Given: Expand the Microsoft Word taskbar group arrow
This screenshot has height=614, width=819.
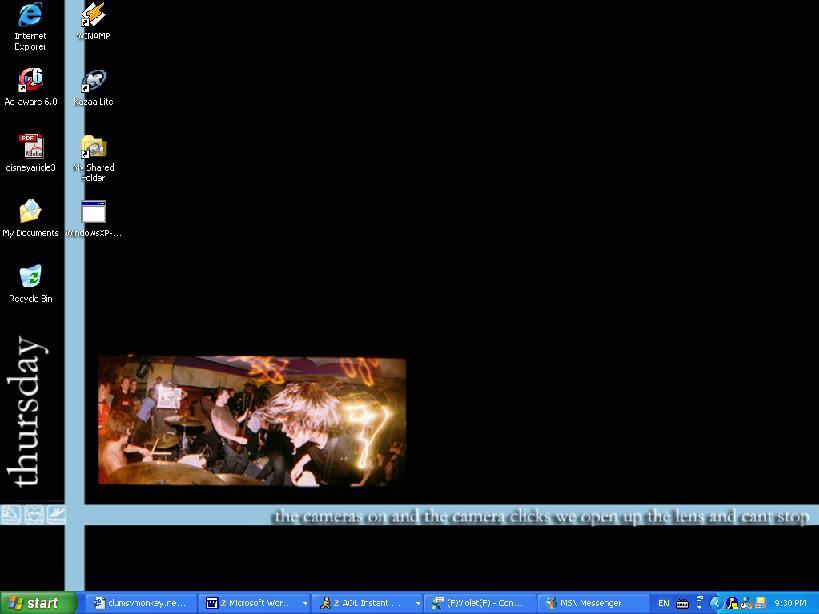Looking at the screenshot, I should 305,603.
